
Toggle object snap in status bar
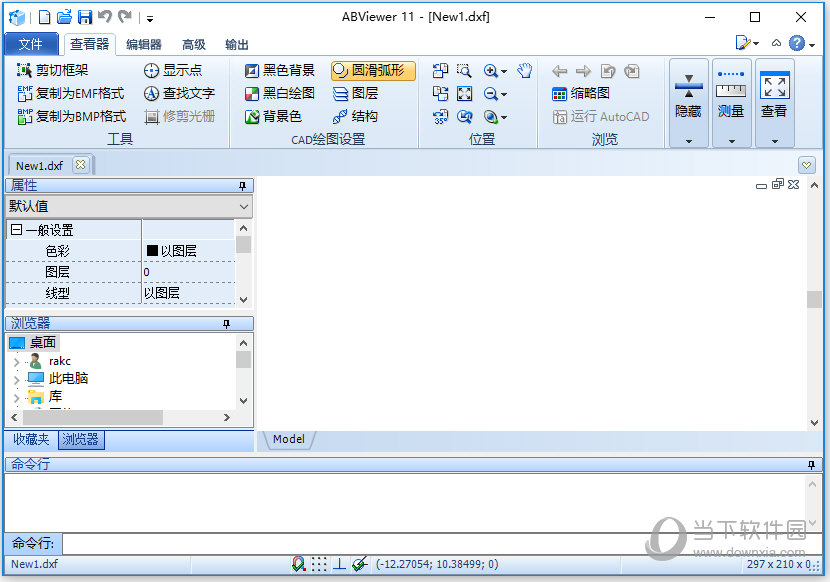[298, 564]
